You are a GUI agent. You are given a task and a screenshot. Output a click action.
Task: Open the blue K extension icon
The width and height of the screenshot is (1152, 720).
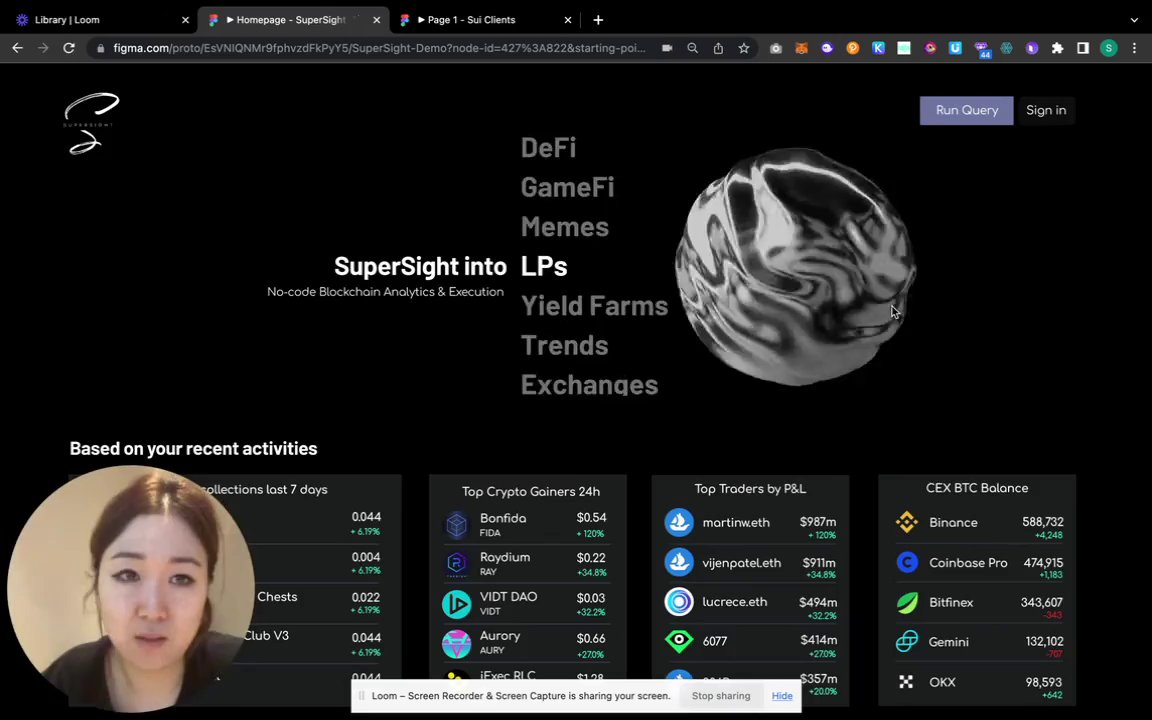click(878, 48)
